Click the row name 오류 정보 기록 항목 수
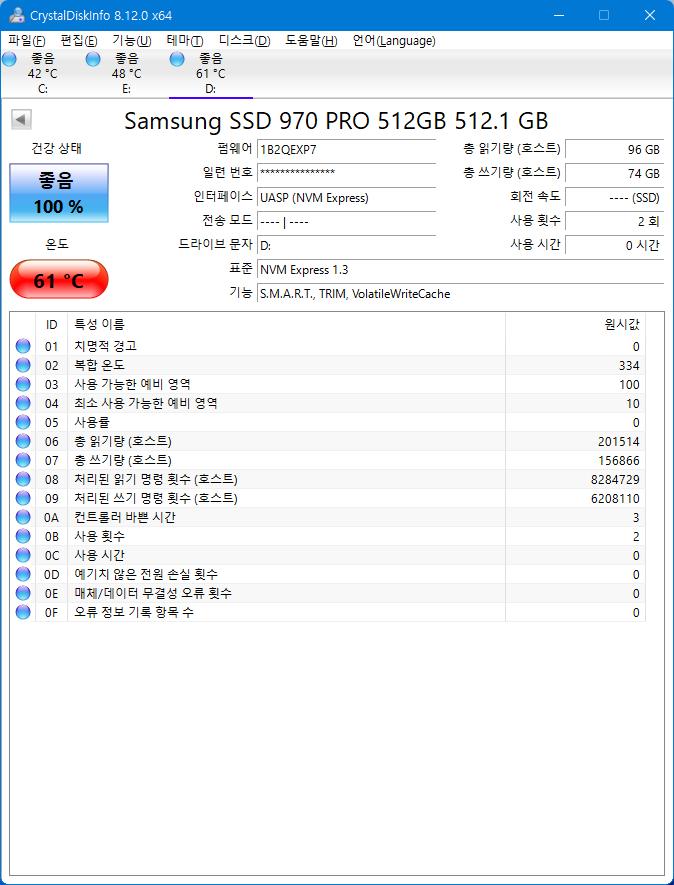The height and width of the screenshot is (885, 674). [134, 612]
